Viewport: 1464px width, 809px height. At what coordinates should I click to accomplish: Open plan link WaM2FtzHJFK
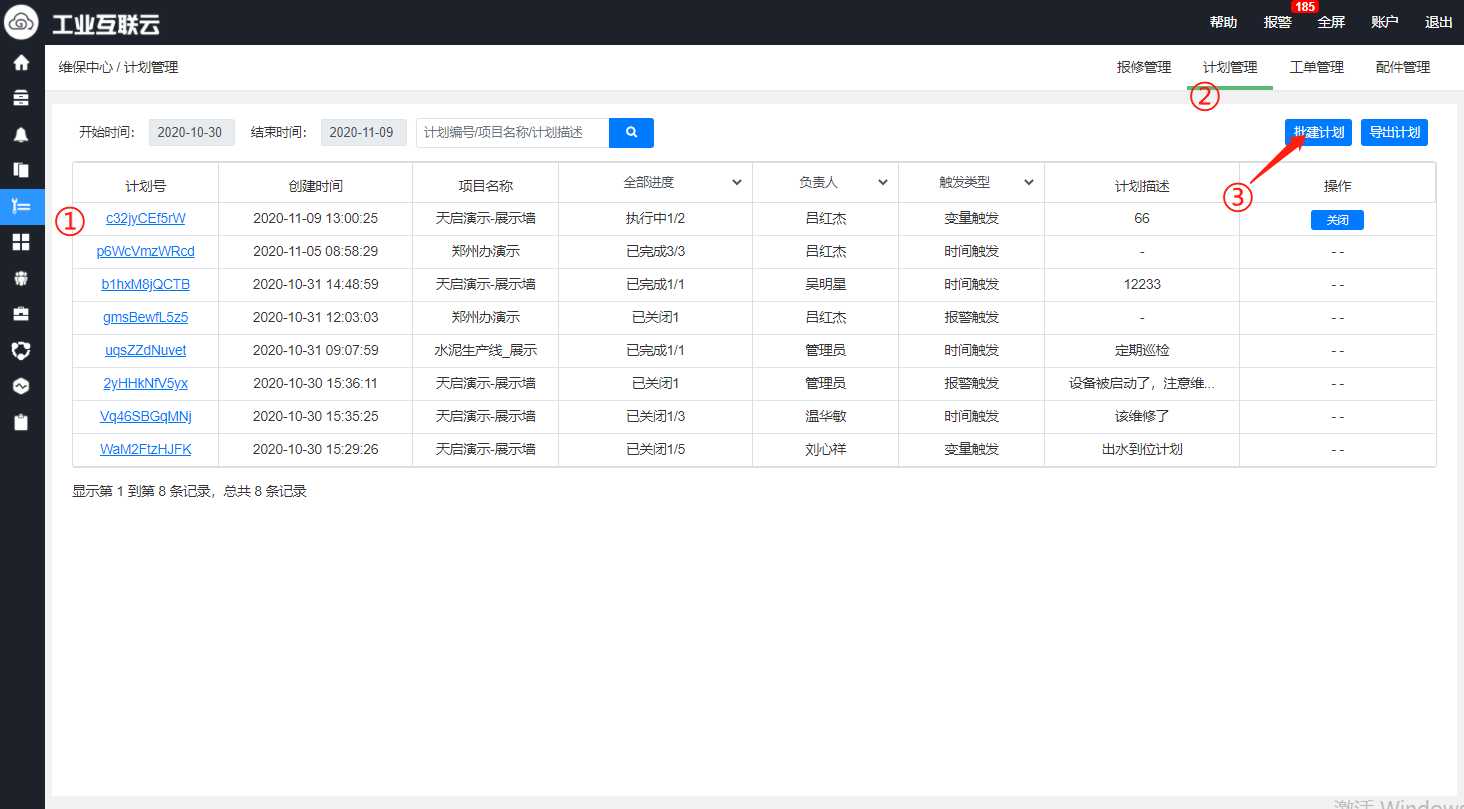146,450
